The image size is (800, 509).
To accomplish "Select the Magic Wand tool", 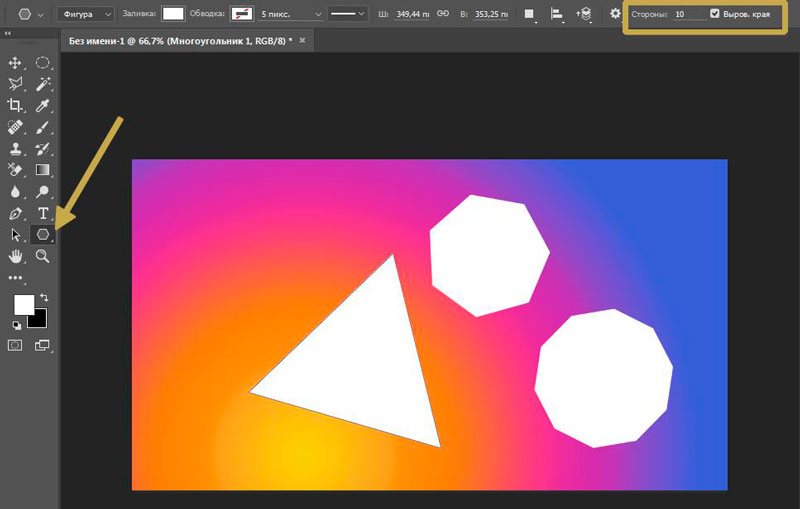I will click(x=42, y=84).
